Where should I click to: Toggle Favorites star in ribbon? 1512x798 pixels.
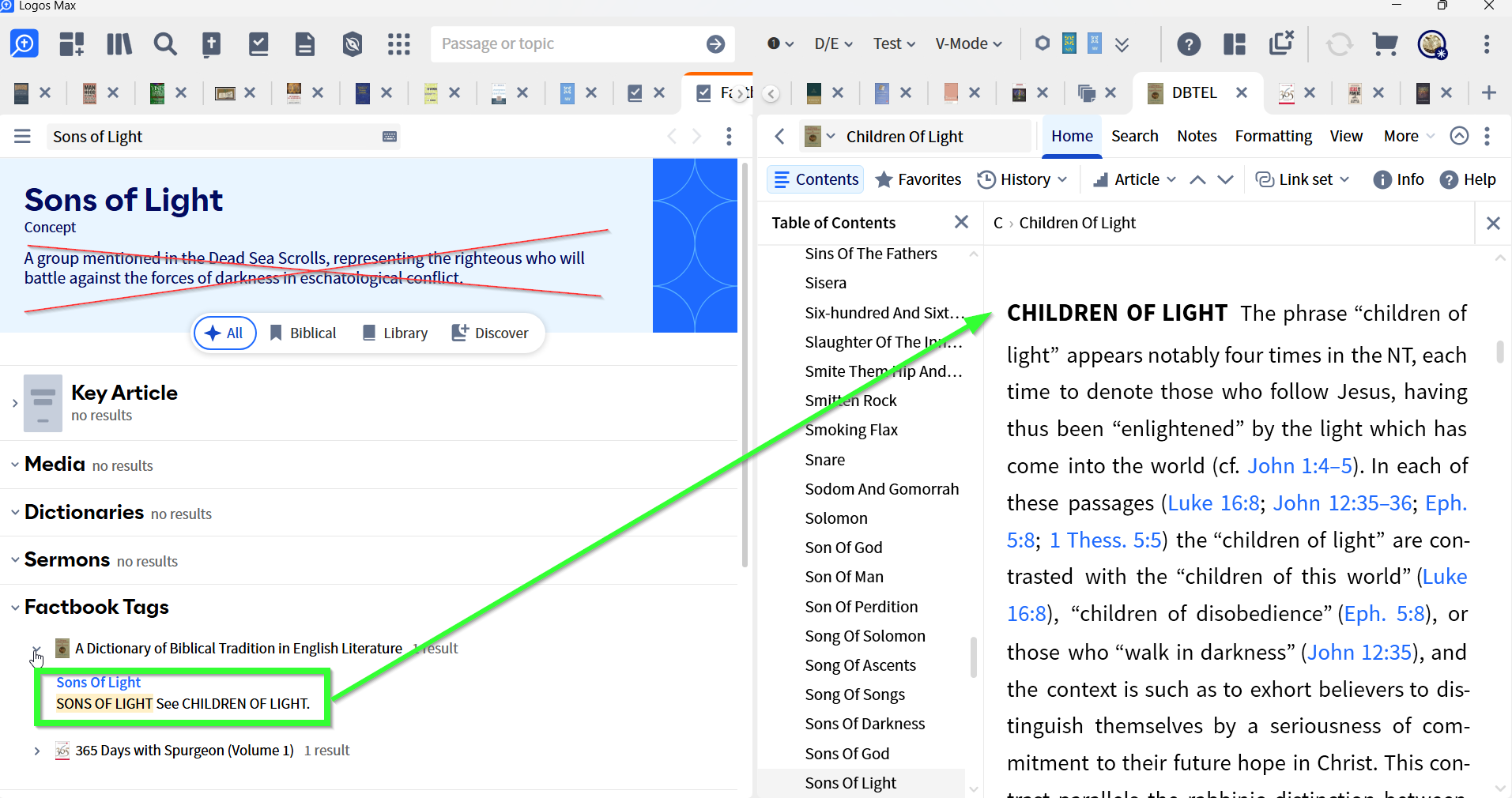(x=919, y=179)
